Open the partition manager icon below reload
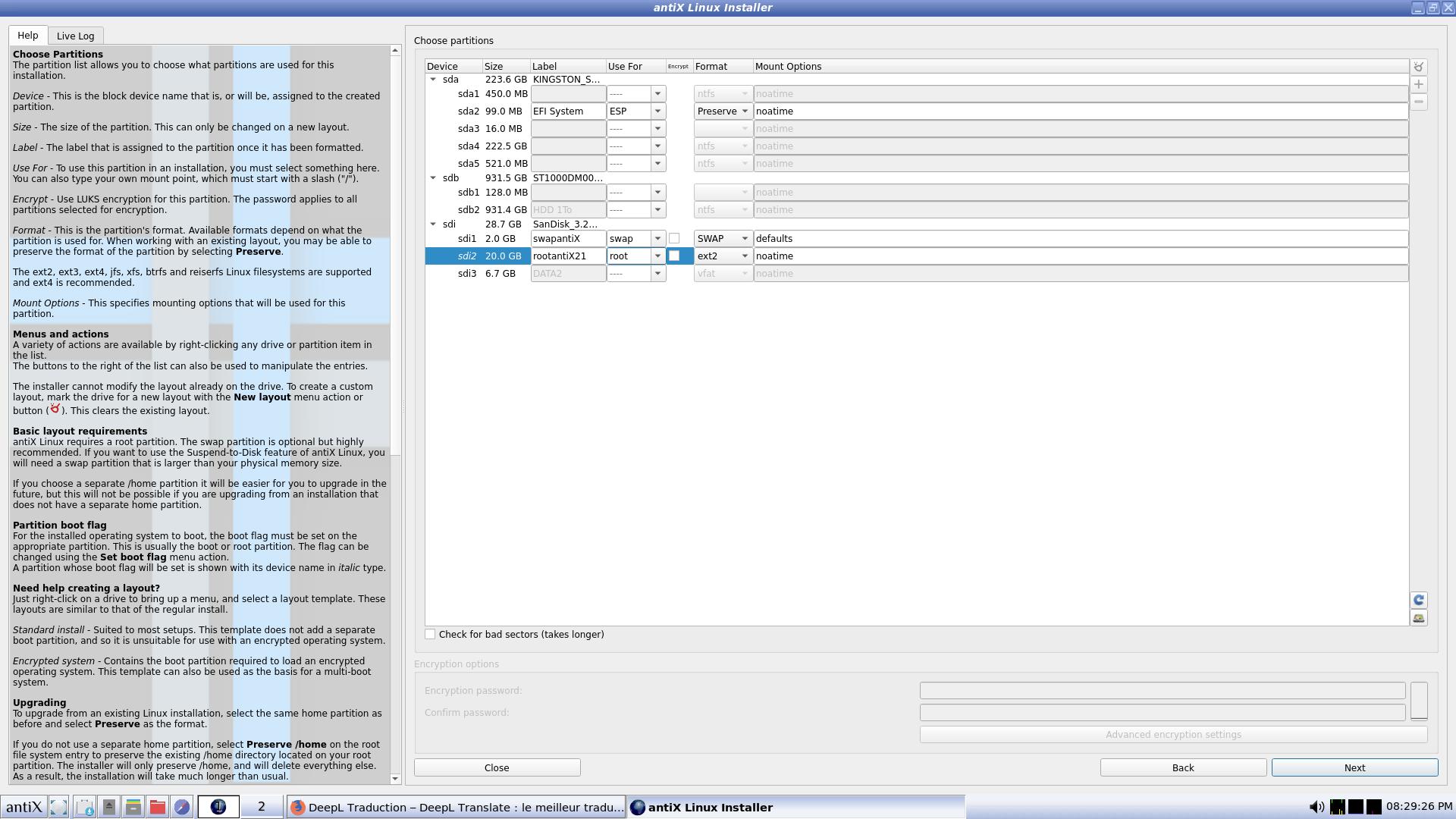 (1418, 618)
